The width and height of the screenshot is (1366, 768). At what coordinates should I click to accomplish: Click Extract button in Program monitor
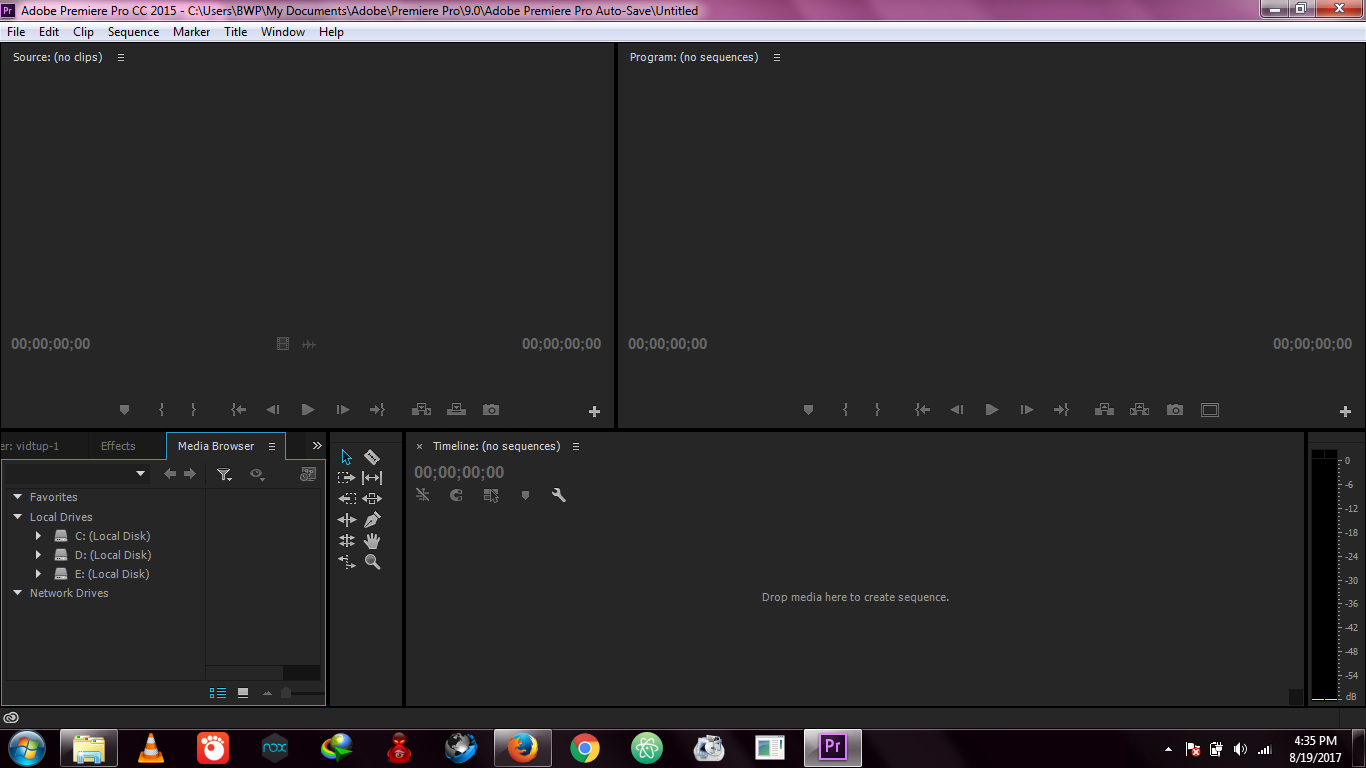(1139, 410)
